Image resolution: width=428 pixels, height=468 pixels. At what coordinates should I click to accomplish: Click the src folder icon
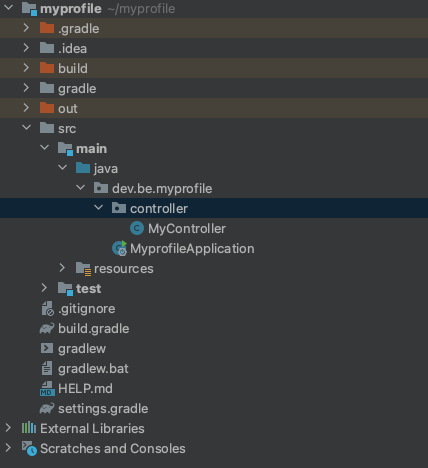tap(47, 128)
